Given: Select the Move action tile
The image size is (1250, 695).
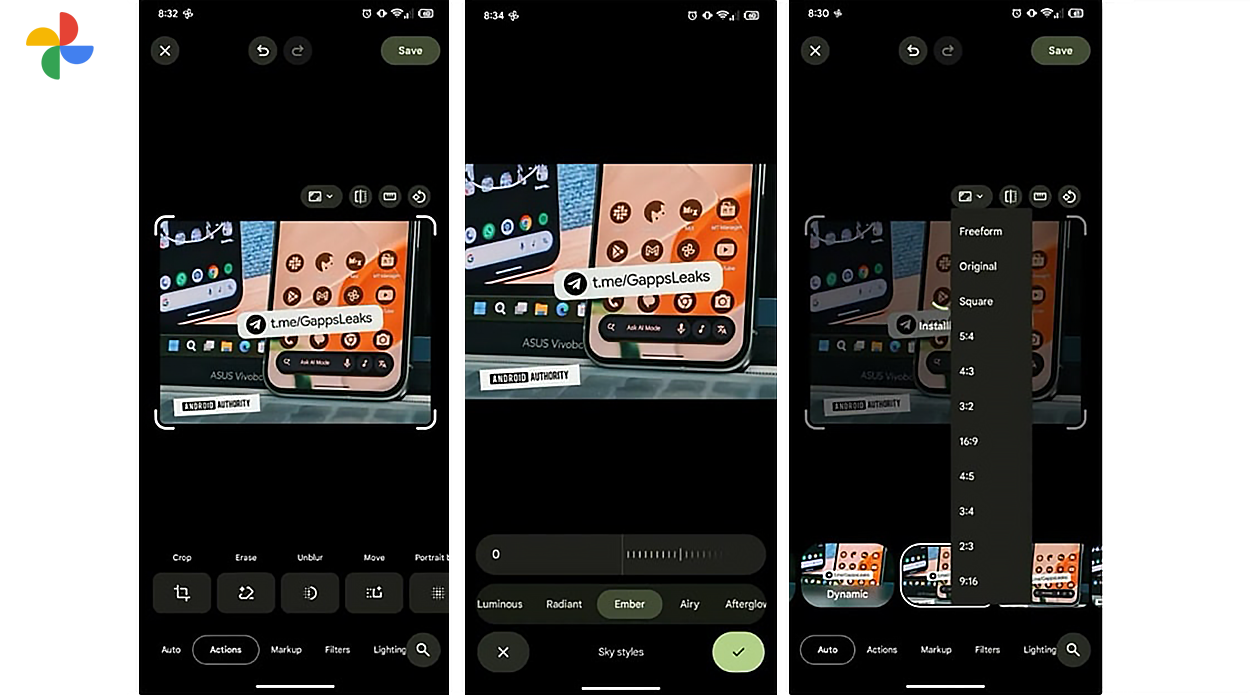Looking at the screenshot, I should coord(374,593).
